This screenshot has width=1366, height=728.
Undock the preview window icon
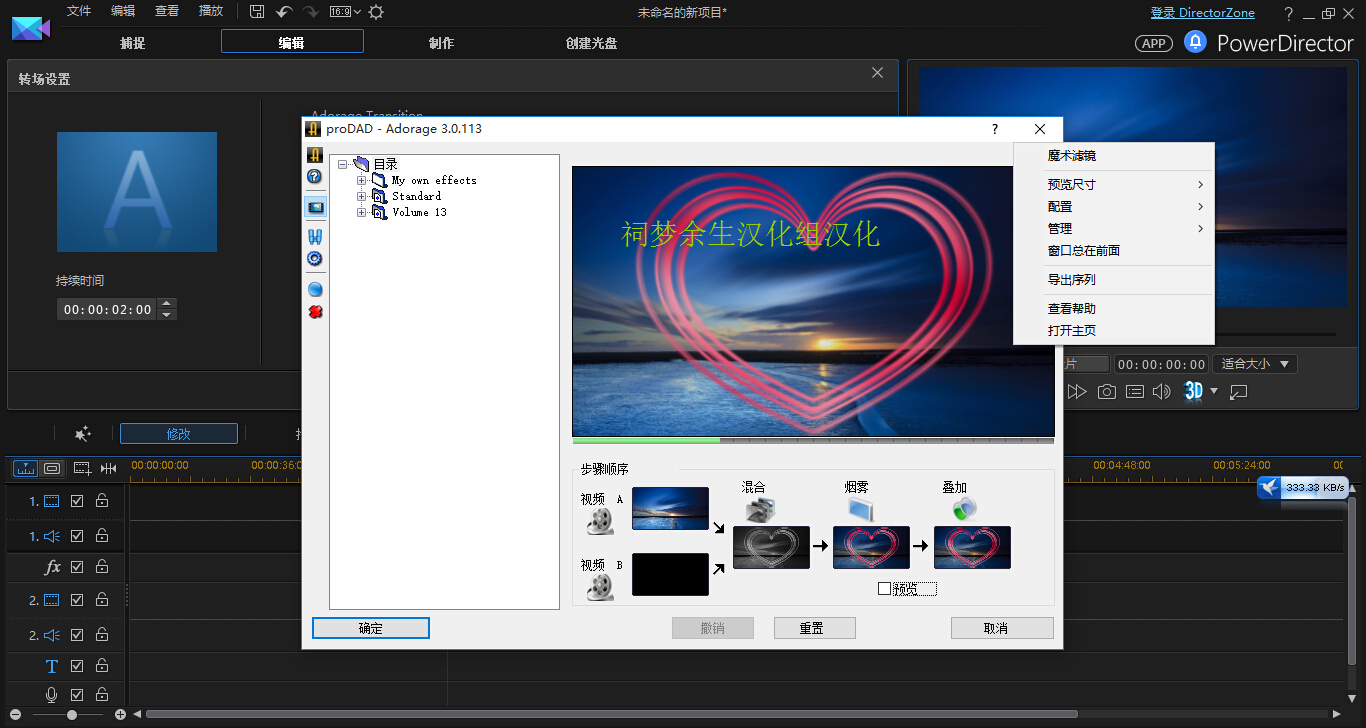tap(1239, 392)
